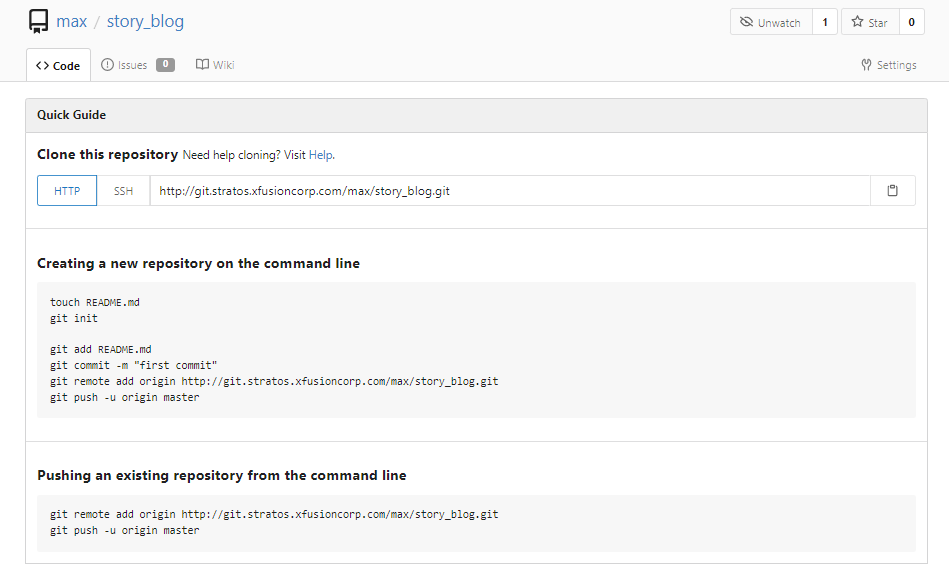Click the 'Quick Guide' header
949x586 pixels.
tap(71, 115)
